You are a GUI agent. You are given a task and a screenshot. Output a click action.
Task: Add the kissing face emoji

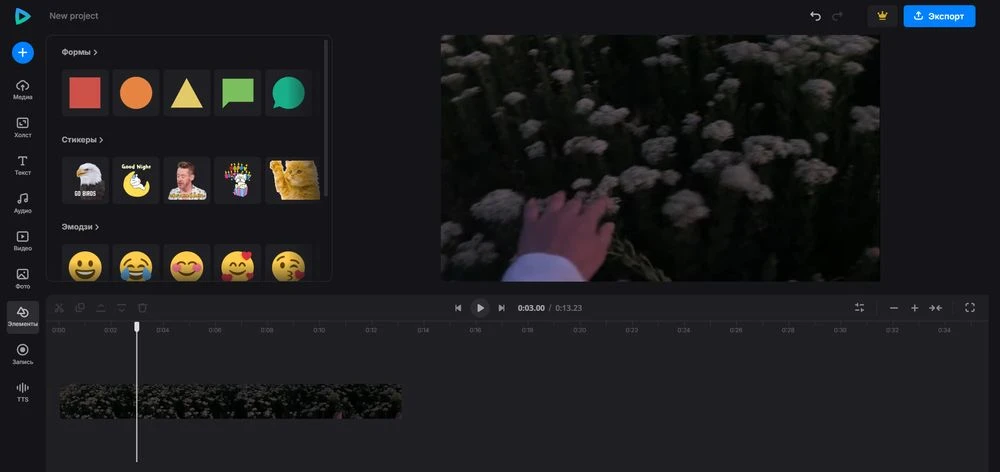tap(288, 265)
